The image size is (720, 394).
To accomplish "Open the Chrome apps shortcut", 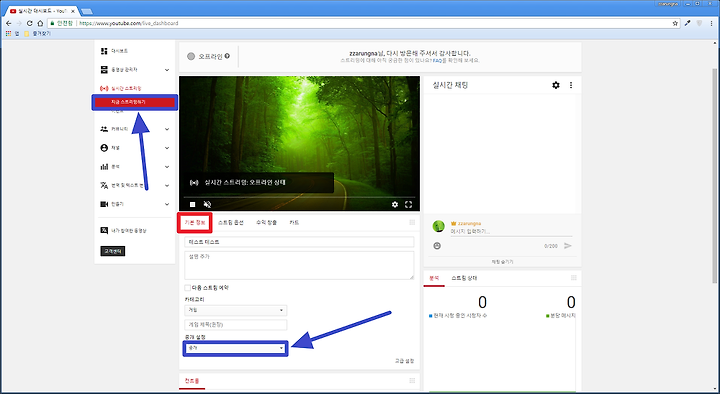I will [x=12, y=34].
